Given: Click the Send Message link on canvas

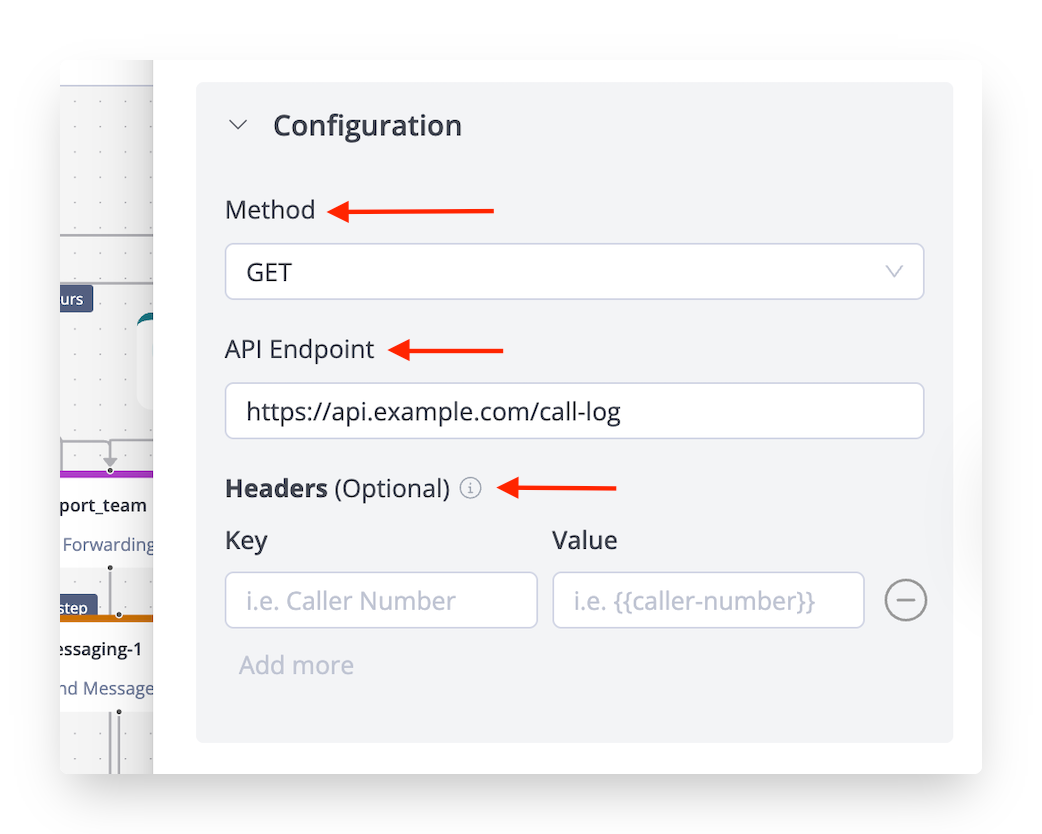Looking at the screenshot, I should 105,689.
